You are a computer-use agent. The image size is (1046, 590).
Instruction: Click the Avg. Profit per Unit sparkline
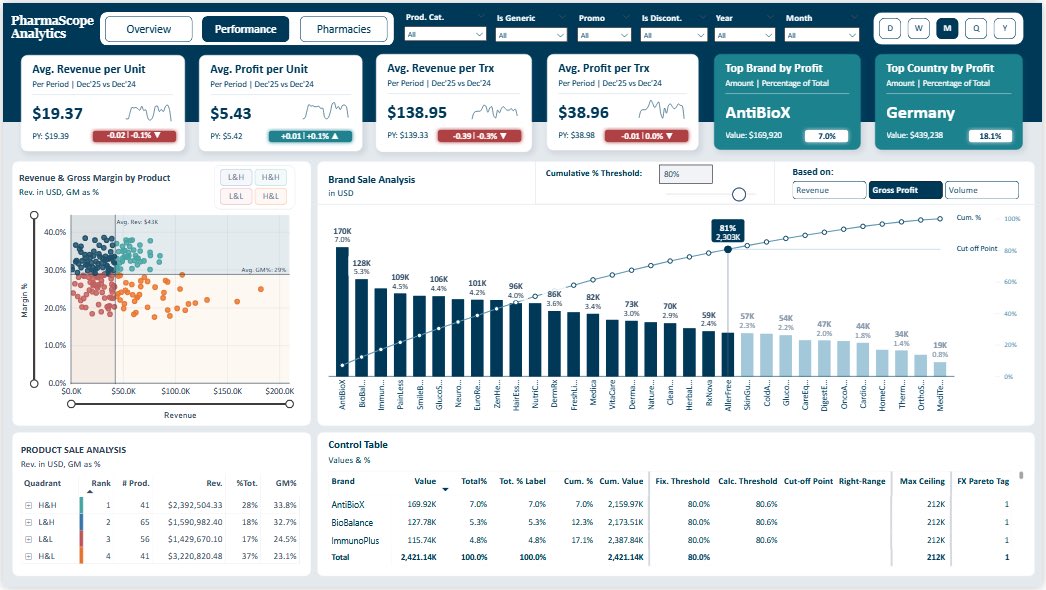(x=326, y=111)
